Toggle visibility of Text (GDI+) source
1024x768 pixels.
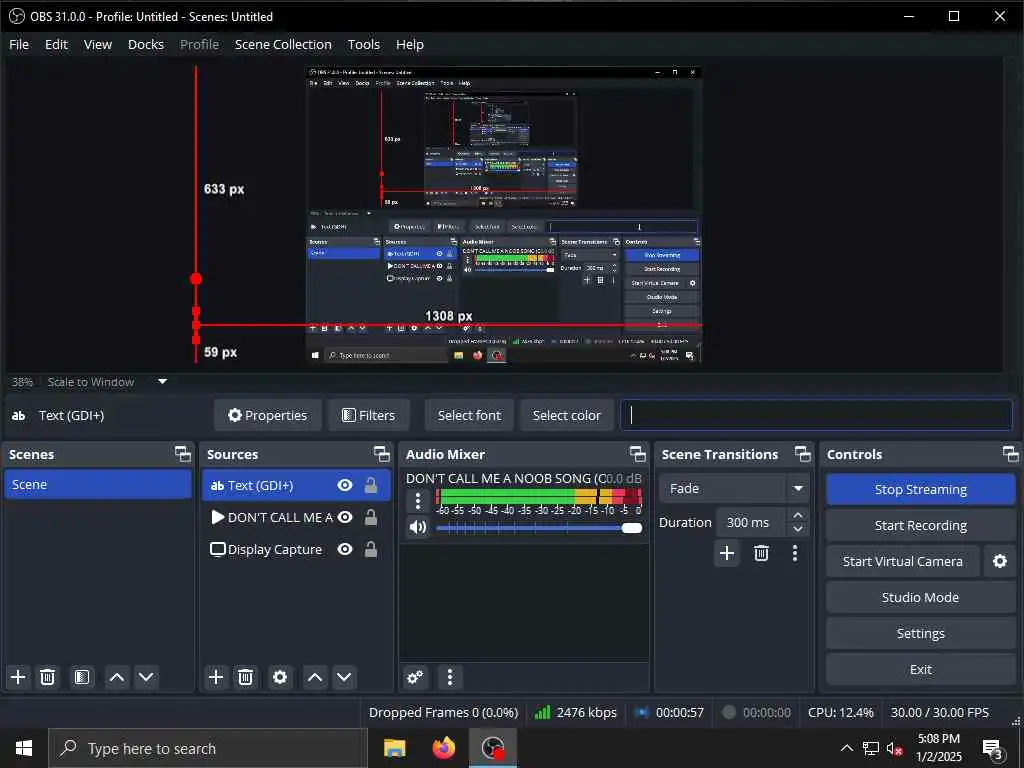(345, 485)
